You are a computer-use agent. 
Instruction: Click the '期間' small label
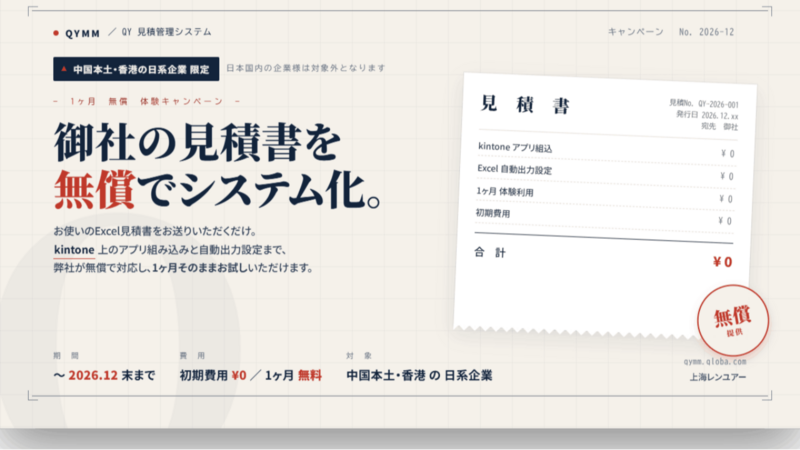point(66,356)
